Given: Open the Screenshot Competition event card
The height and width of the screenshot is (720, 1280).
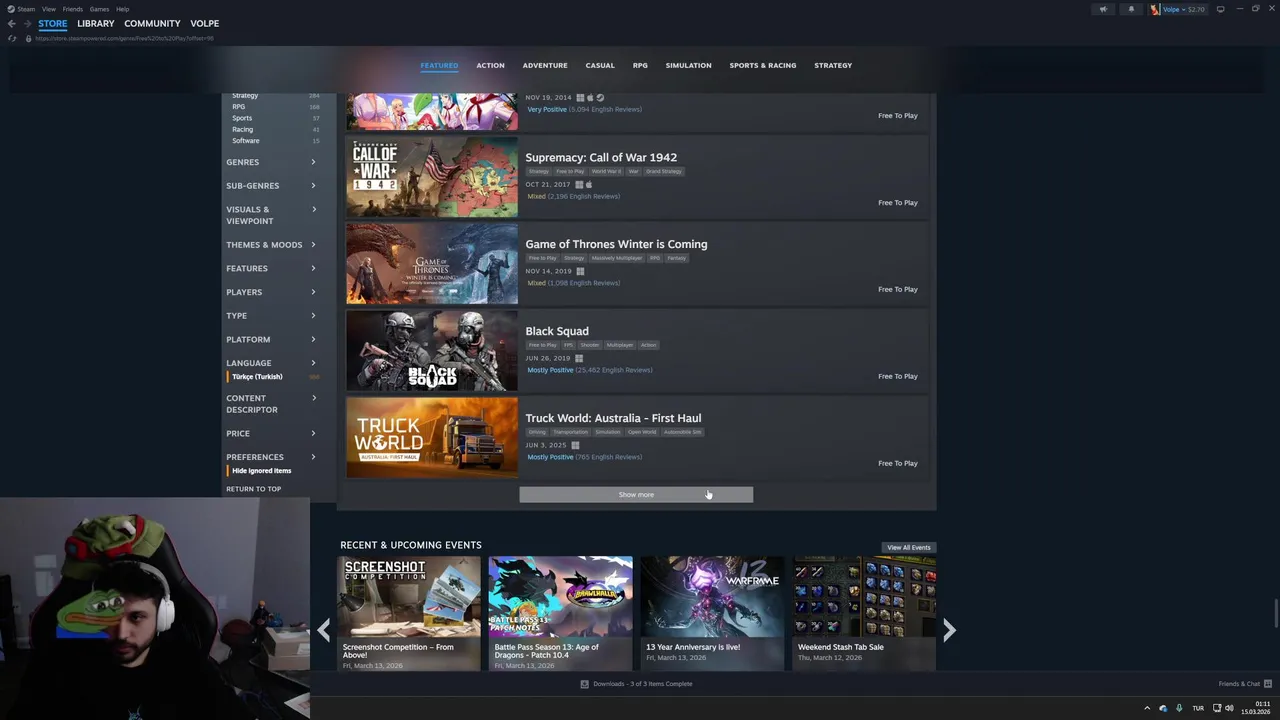Looking at the screenshot, I should coord(408,613).
